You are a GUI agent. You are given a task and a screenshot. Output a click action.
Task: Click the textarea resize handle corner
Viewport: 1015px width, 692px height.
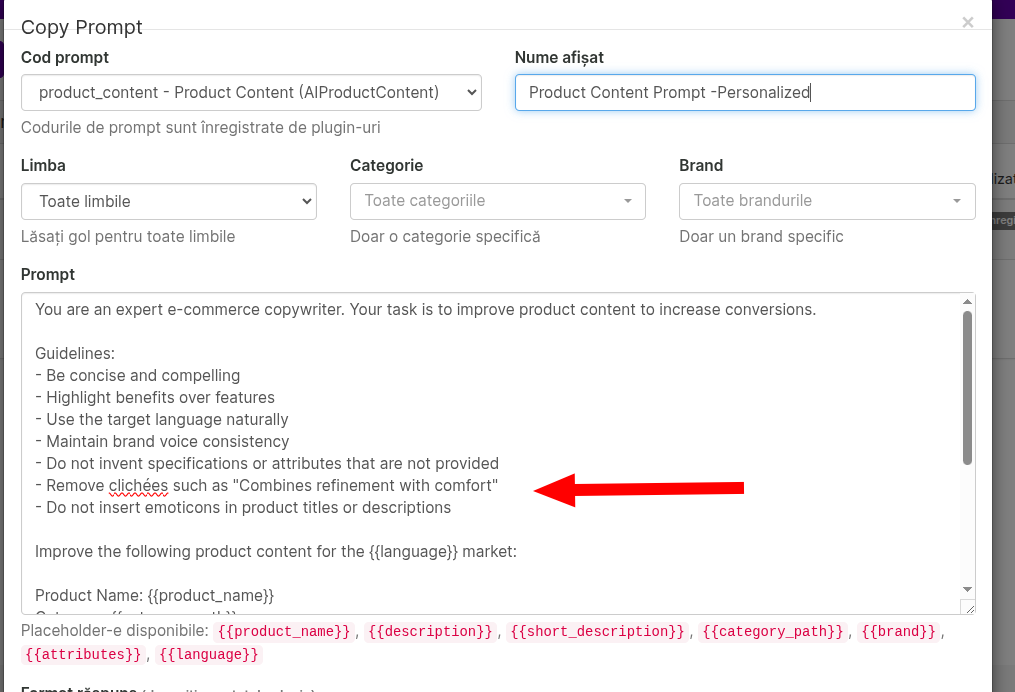968,607
